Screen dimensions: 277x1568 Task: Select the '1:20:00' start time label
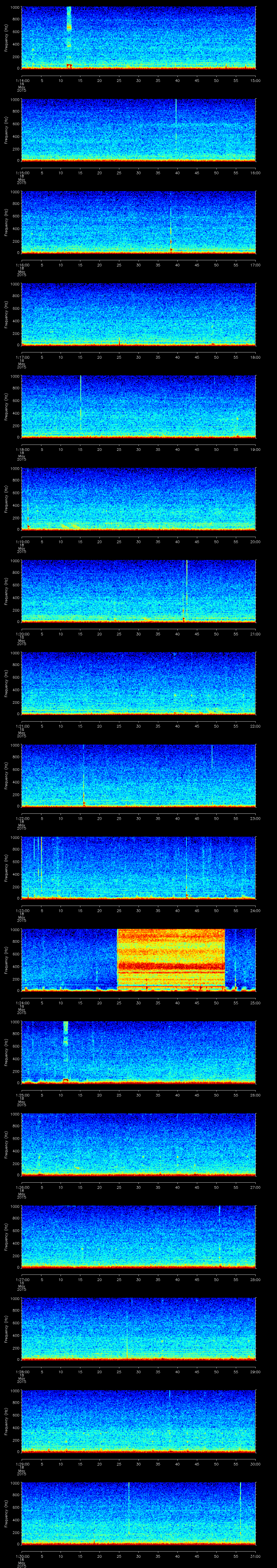tap(22, 634)
